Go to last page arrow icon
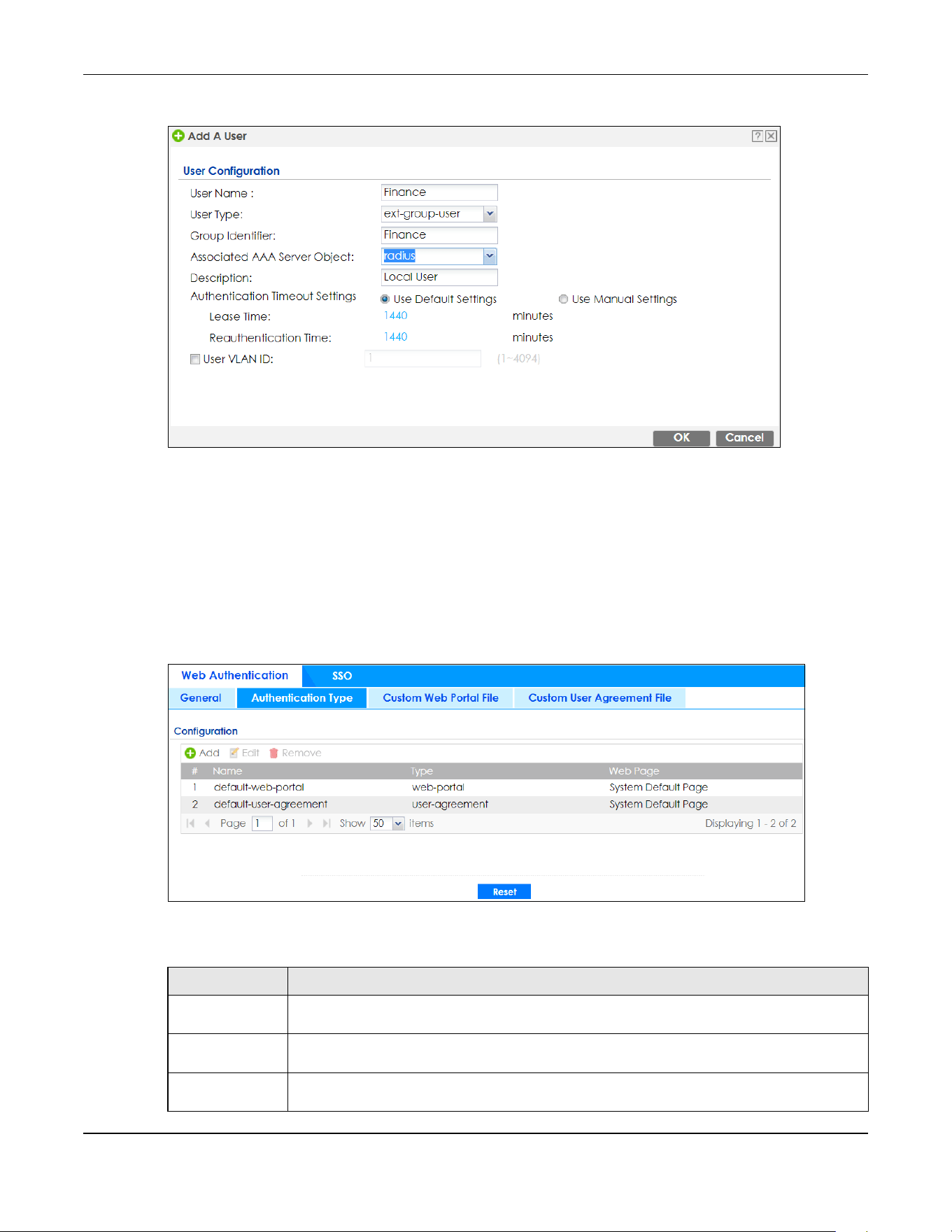952x1232 pixels. [326, 823]
